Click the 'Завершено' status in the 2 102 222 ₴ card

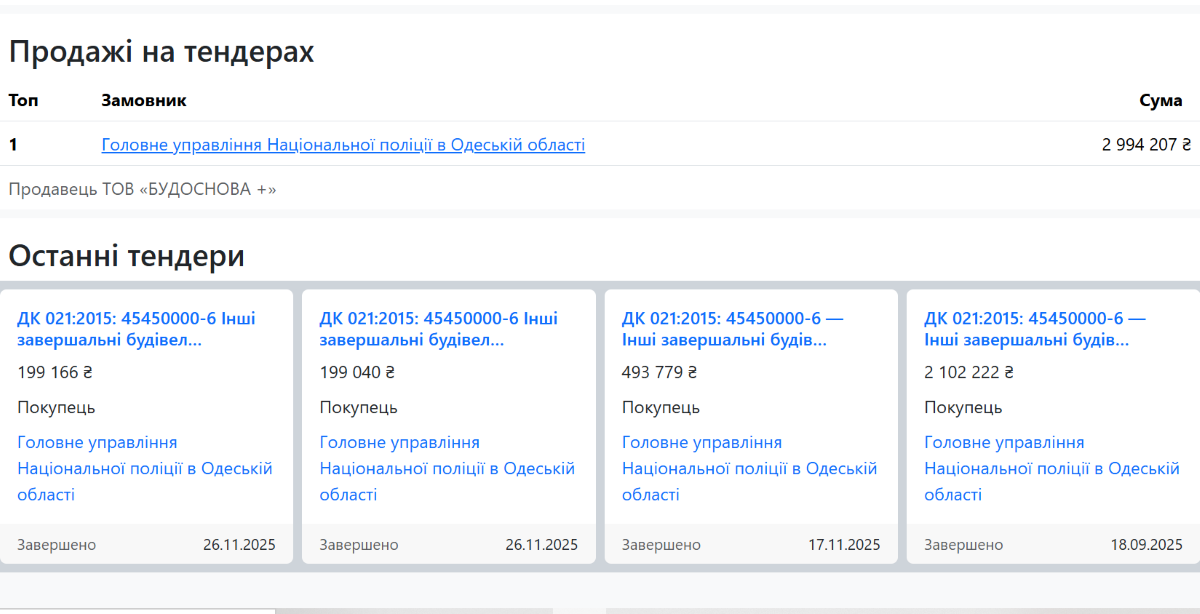pyautogui.click(x=963, y=545)
